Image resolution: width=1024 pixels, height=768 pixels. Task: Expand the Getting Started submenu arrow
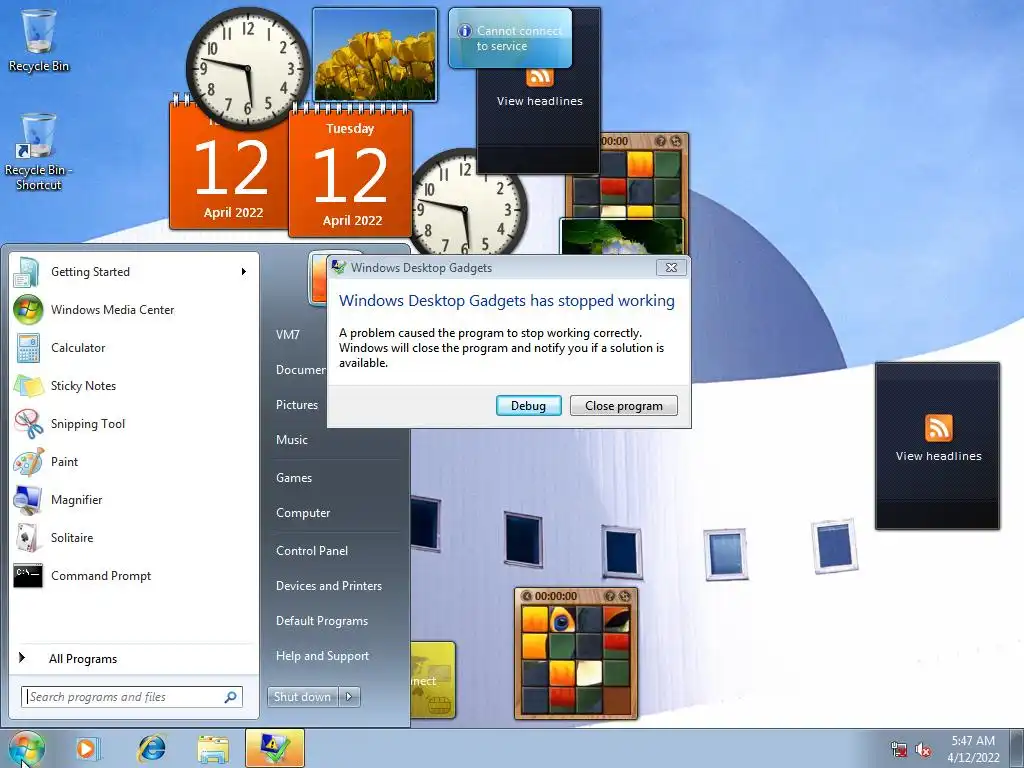click(x=244, y=272)
